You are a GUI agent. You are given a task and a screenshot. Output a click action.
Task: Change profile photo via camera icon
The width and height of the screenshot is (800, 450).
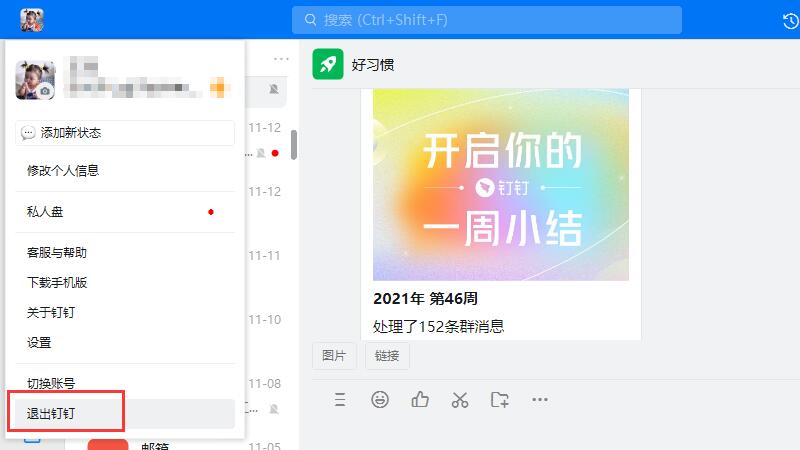click(44, 91)
